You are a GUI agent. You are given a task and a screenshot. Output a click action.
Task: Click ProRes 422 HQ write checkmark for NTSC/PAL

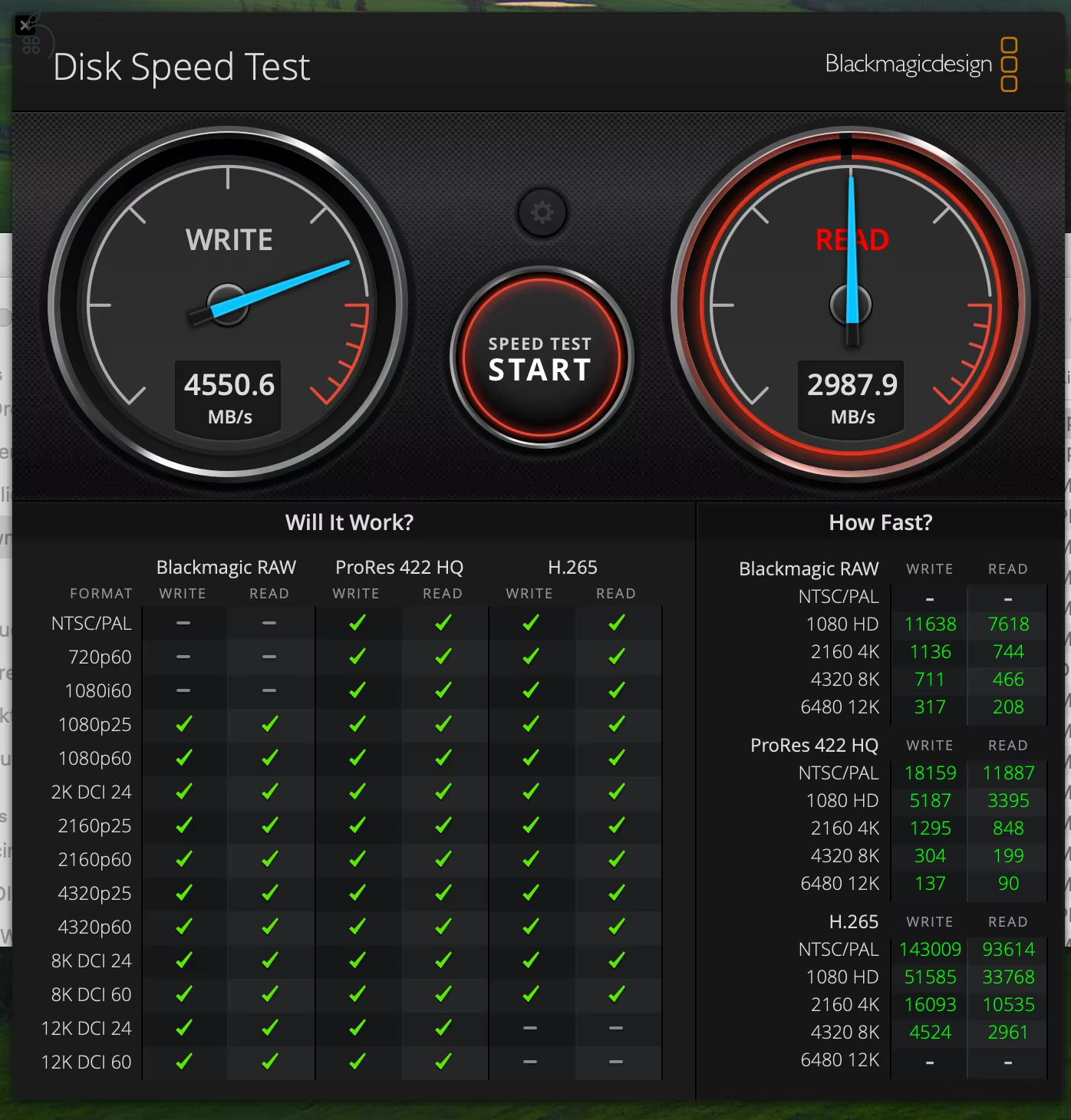click(x=357, y=623)
